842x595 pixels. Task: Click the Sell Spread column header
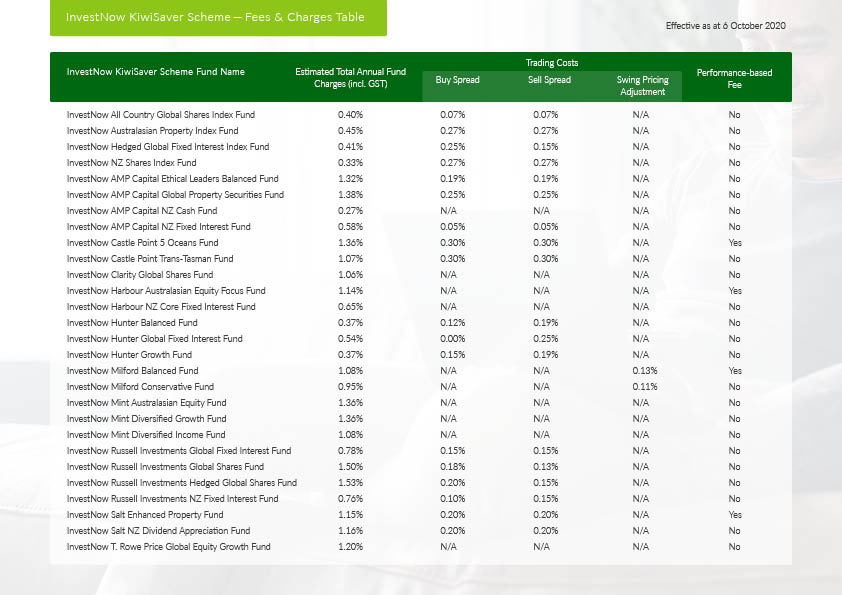[x=549, y=80]
